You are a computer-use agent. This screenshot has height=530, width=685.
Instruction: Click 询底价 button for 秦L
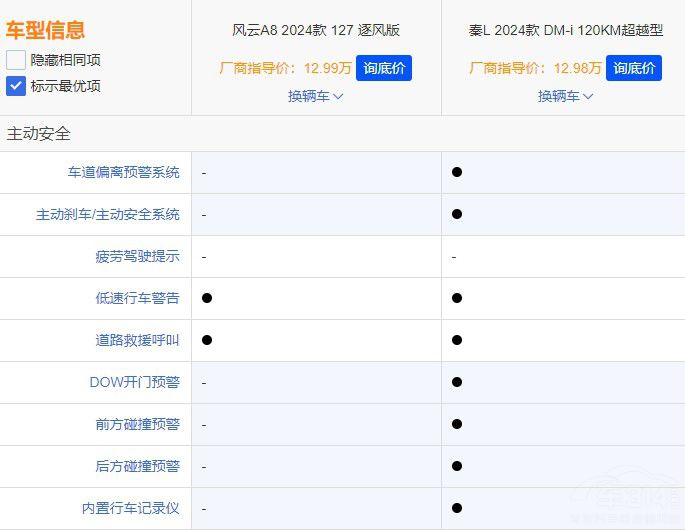tap(634, 68)
